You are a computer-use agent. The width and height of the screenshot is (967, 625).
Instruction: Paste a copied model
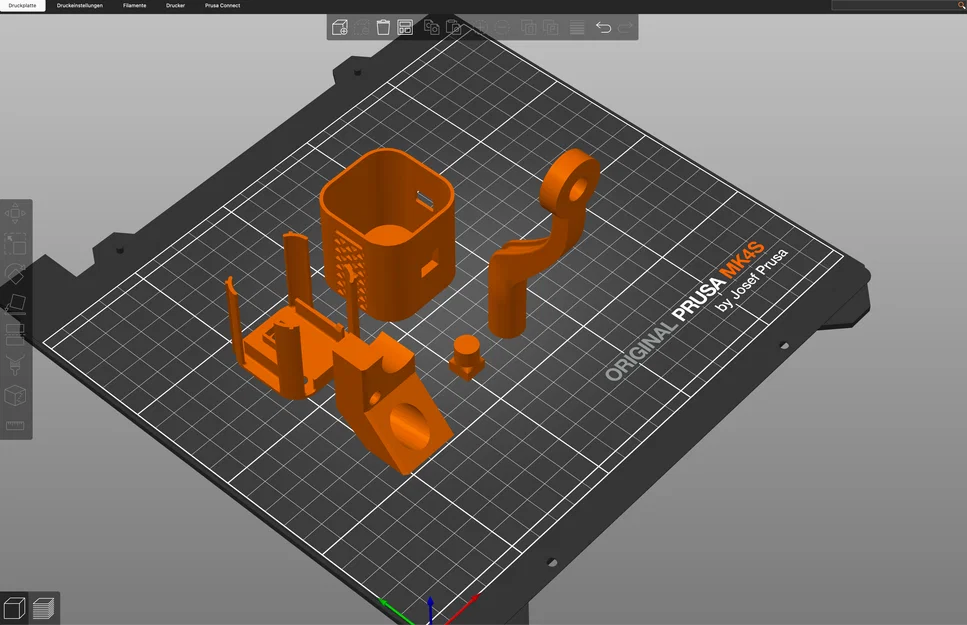[x=454, y=28]
